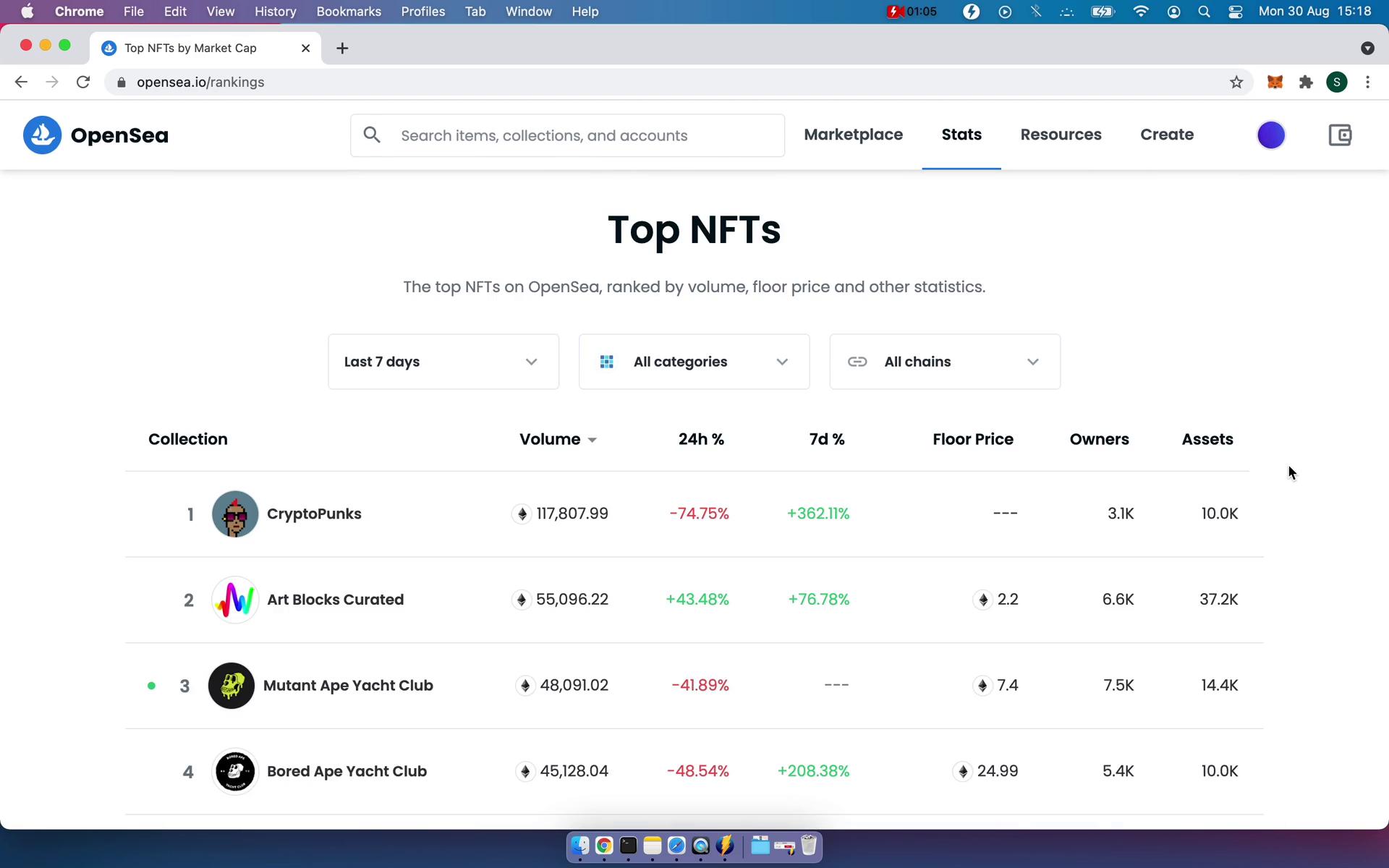Toggle the live activity indicator for Mutant Ape Yacht Club
Screen dimensions: 1389x868
[x=152, y=685]
